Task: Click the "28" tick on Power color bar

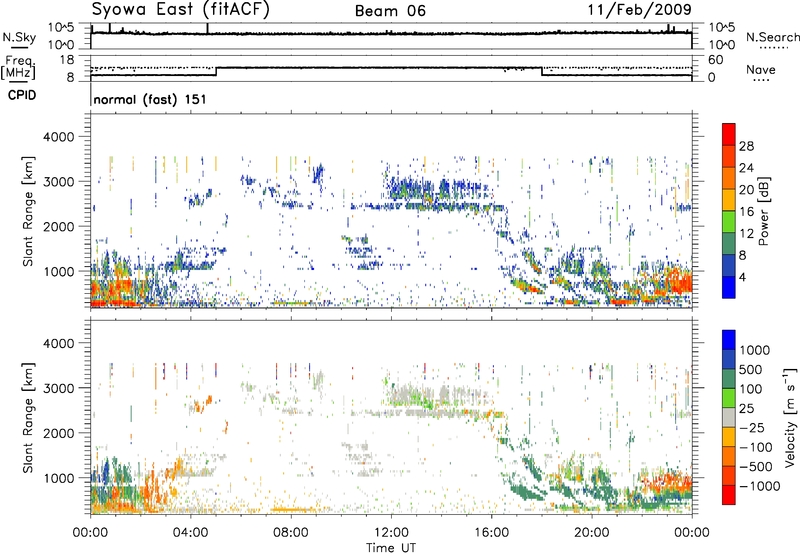Action: tap(746, 146)
